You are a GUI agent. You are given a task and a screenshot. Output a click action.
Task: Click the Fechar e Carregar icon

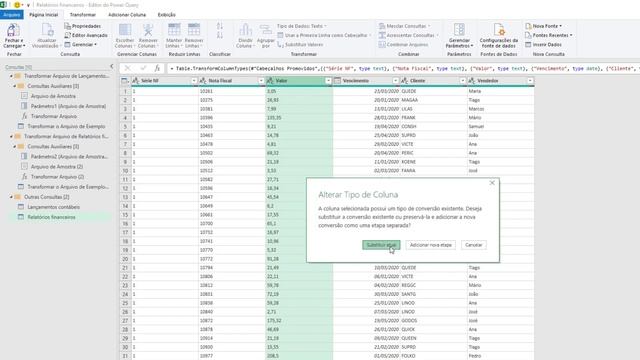(x=13, y=31)
